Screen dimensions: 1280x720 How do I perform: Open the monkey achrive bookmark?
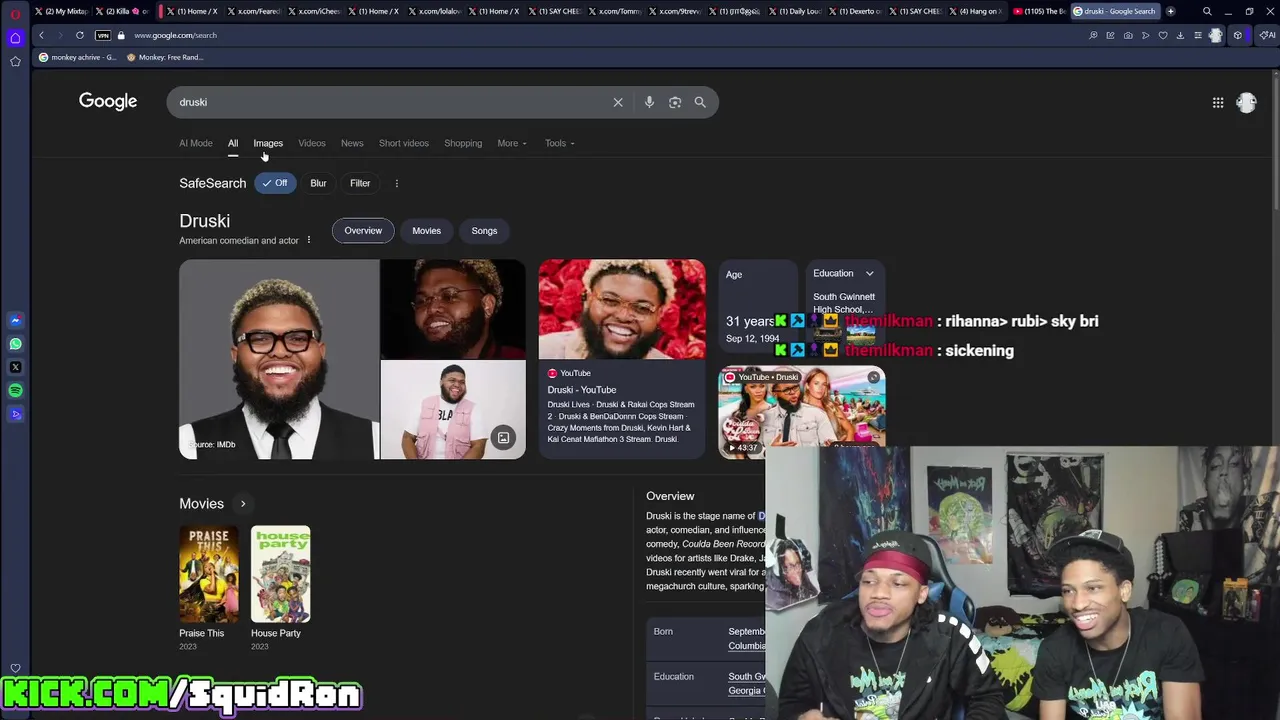point(77,57)
